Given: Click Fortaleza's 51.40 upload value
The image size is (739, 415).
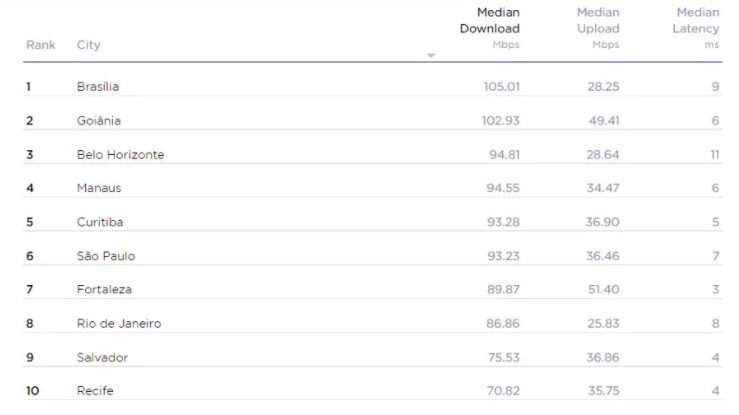Looking at the screenshot, I should (603, 290).
